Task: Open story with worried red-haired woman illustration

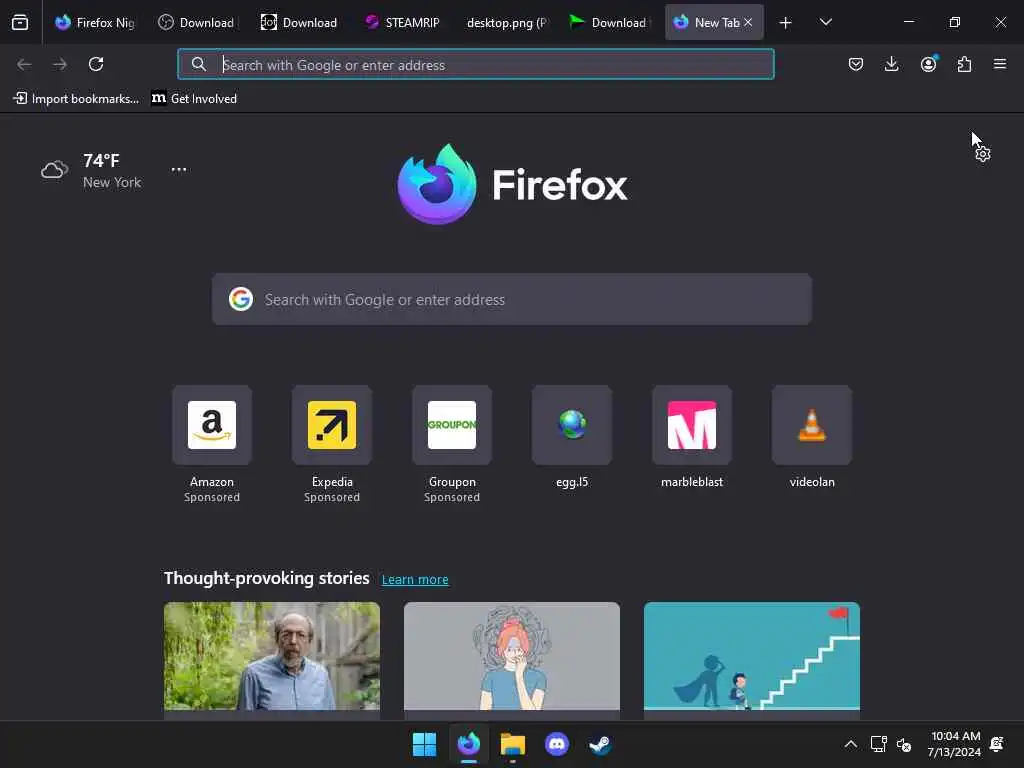Action: pos(512,660)
